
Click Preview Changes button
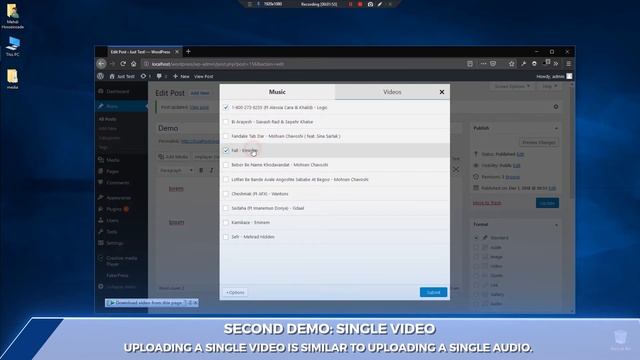539,142
